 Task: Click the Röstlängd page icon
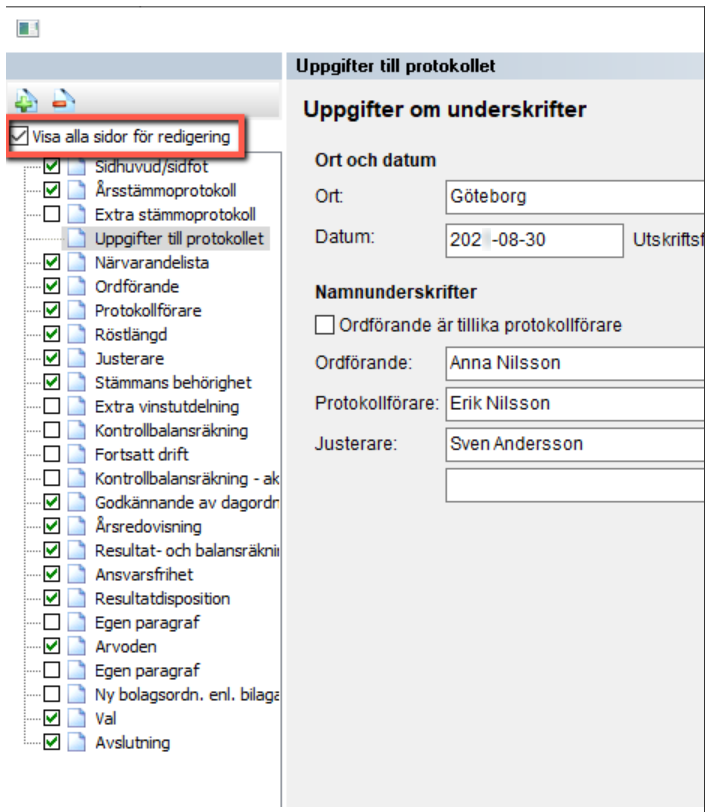(77, 334)
